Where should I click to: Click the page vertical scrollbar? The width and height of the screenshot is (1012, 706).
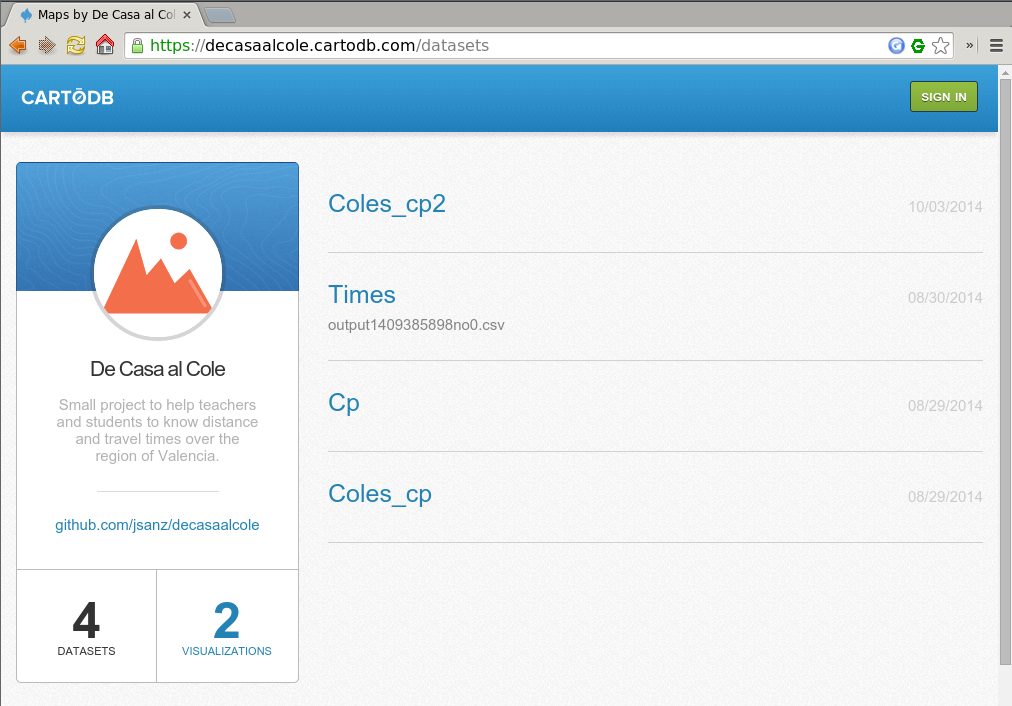click(1005, 372)
